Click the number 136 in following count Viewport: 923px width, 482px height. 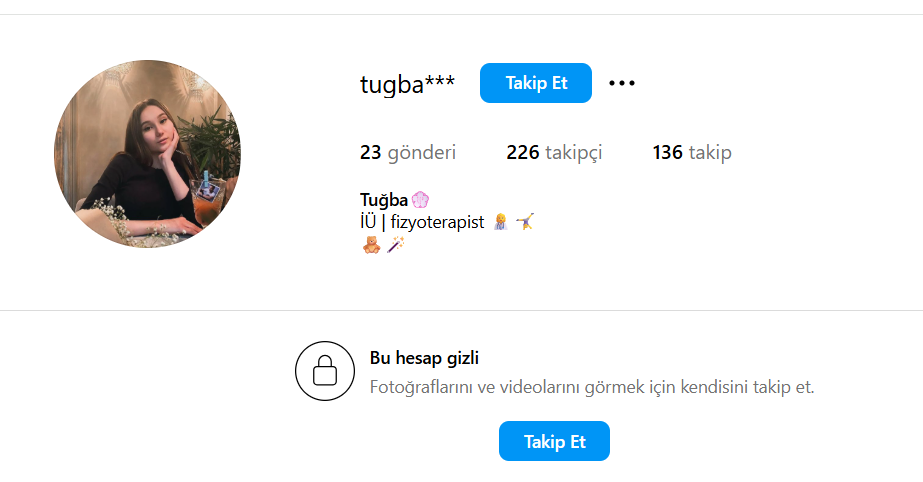(668, 152)
